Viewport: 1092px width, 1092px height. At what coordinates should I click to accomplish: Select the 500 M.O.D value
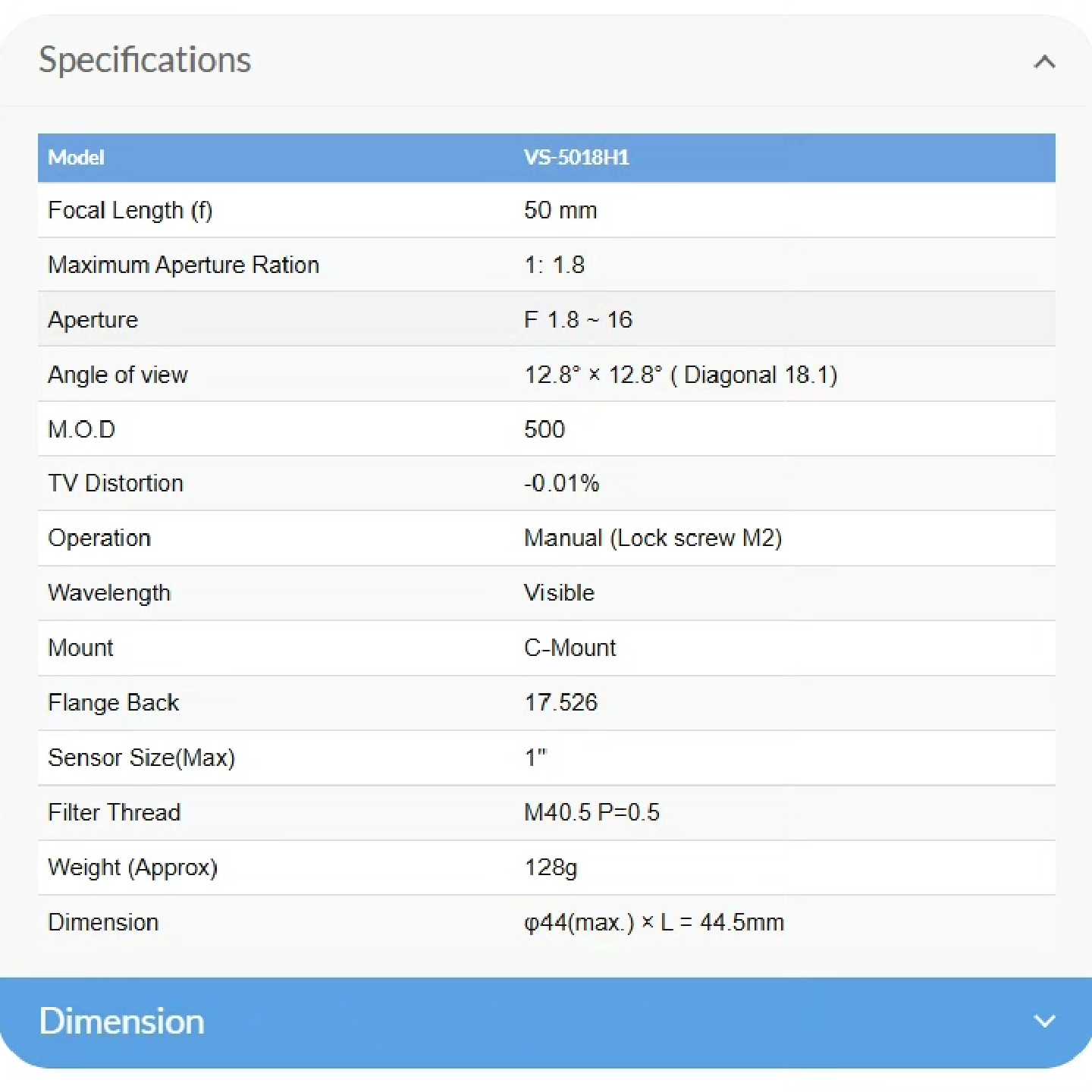[x=544, y=429]
